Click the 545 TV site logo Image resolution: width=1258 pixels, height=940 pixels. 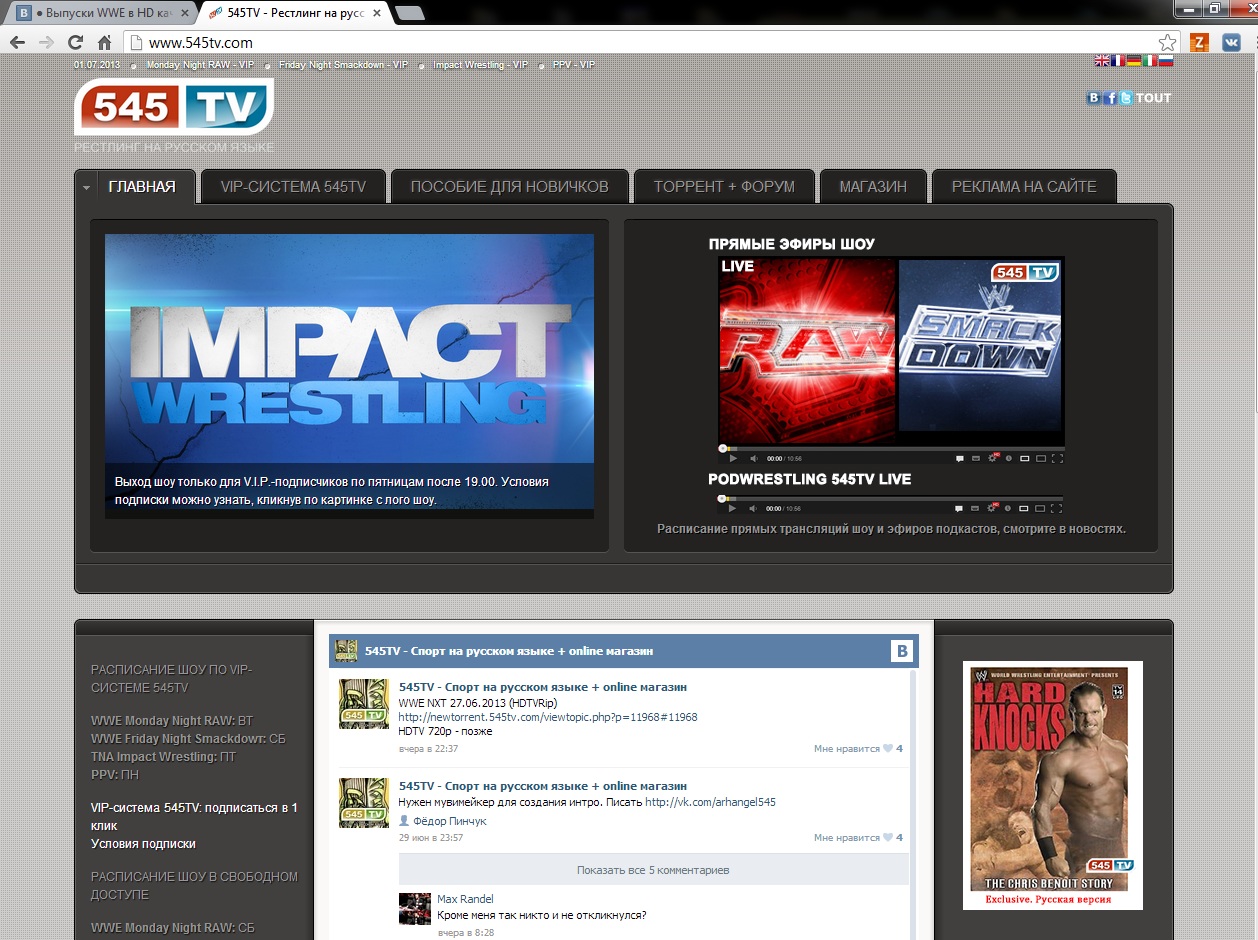(174, 106)
